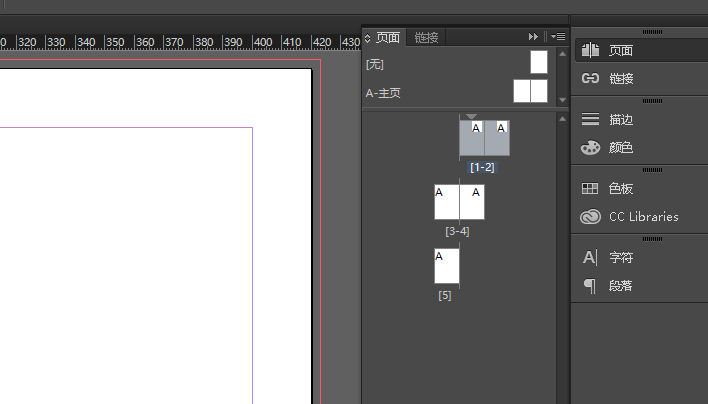
Task: Open the Pages panel flyout menu
Action: [x=558, y=37]
